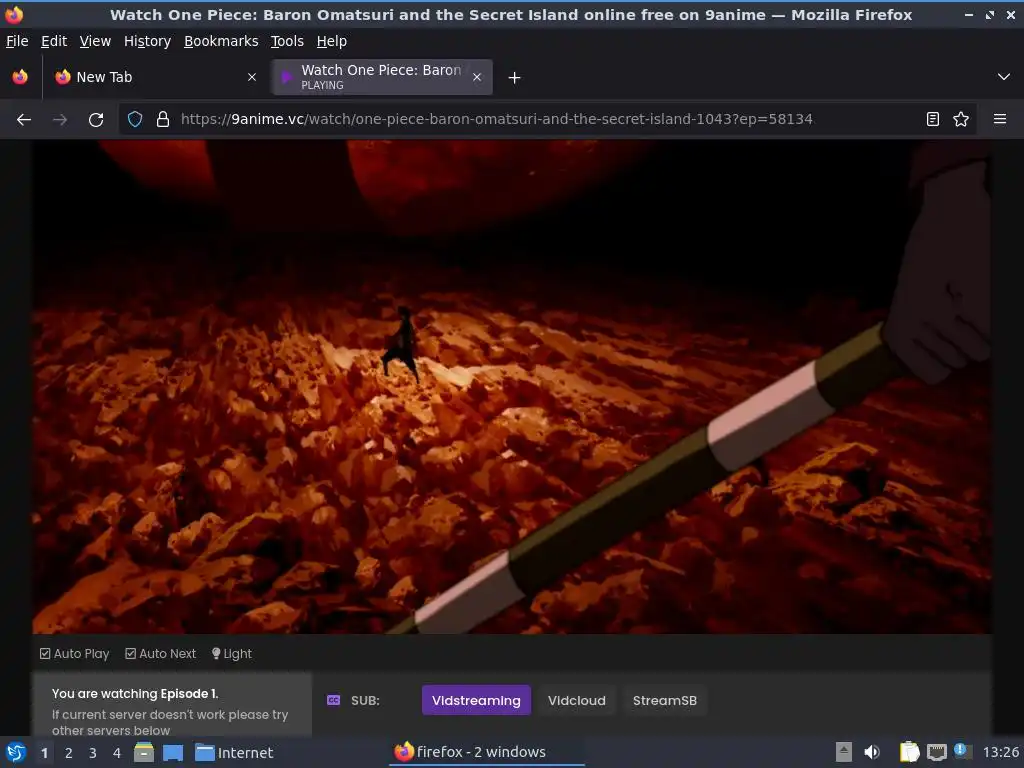Click the 13:26 clock
This screenshot has height=768, width=1024.
[1000, 752]
